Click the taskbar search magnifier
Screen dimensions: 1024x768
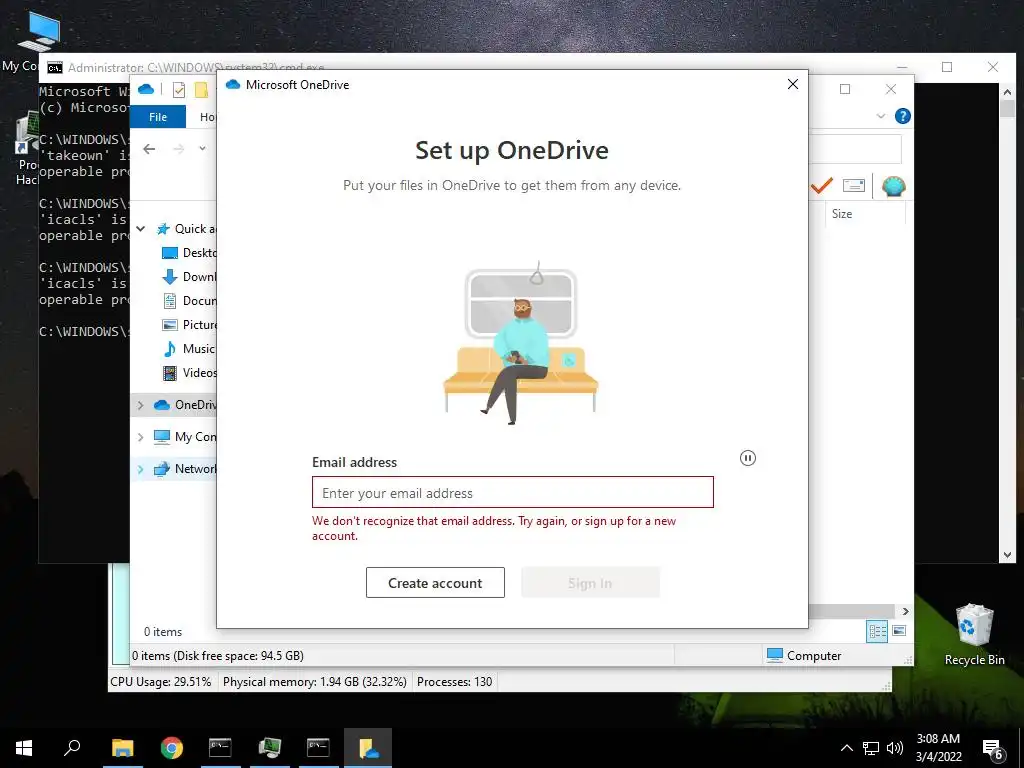pyautogui.click(x=72, y=748)
